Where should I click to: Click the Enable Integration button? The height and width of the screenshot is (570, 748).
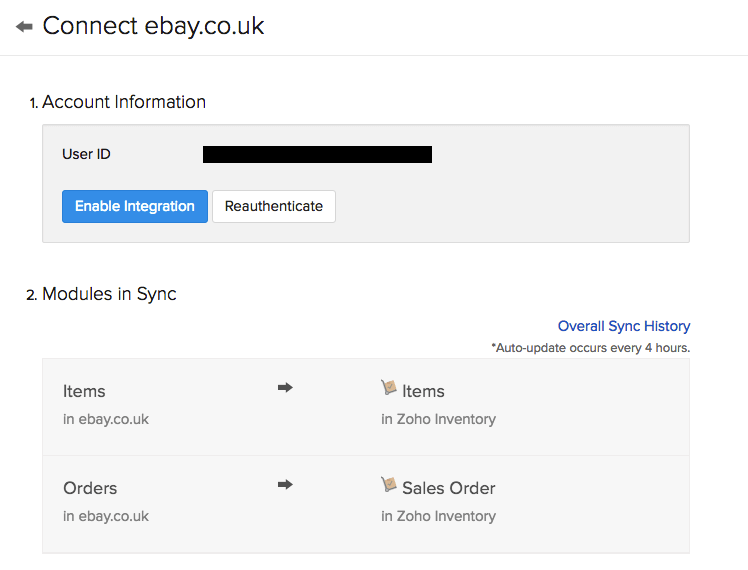coord(135,206)
